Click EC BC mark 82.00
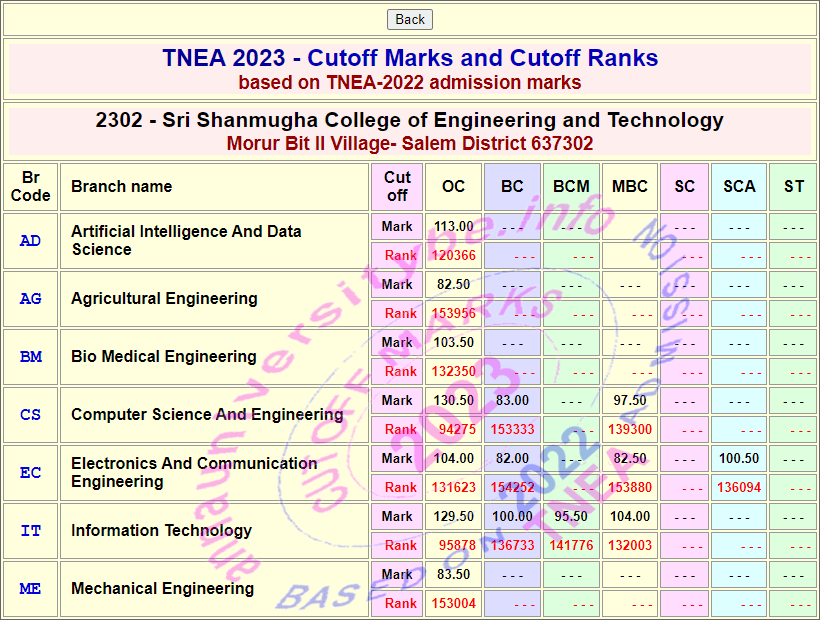The height and width of the screenshot is (621, 820). [512, 459]
